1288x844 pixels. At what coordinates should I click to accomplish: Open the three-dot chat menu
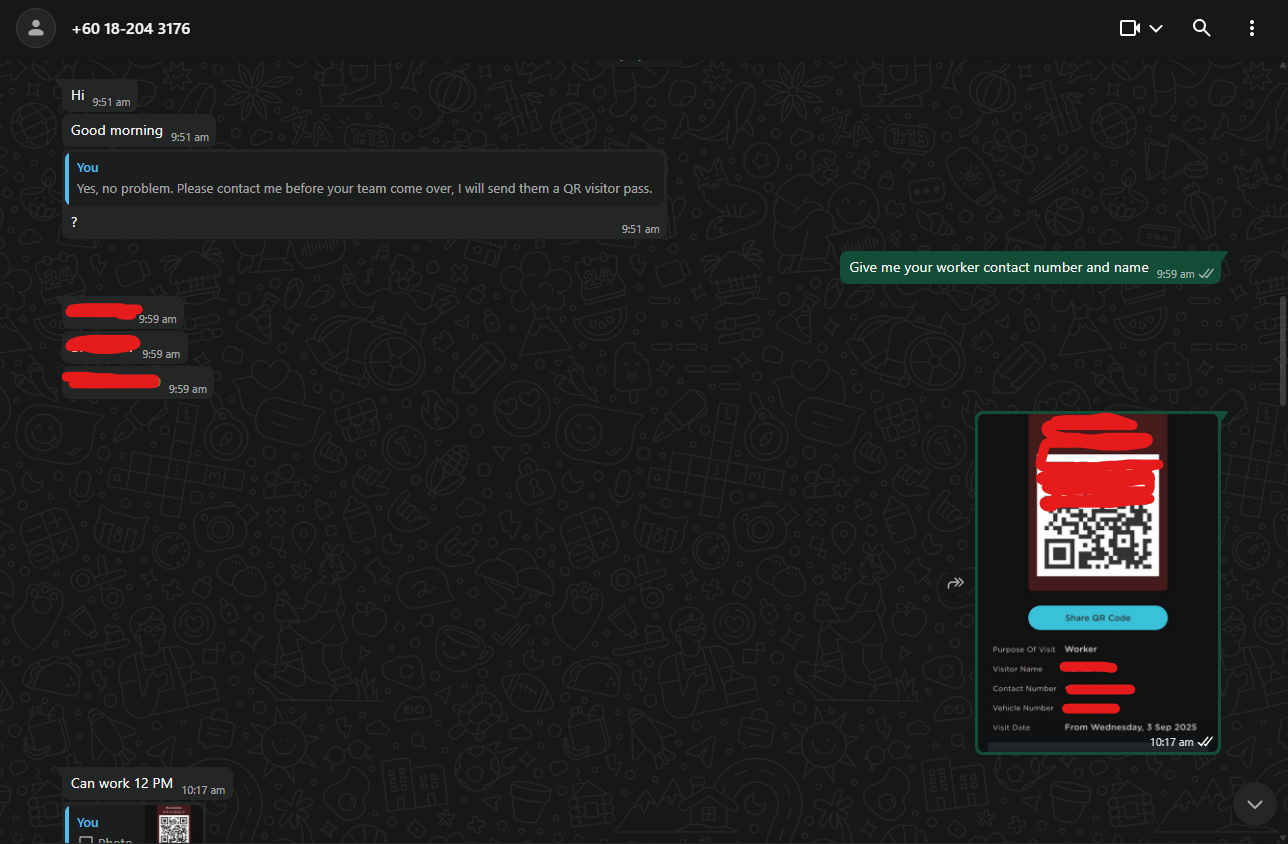[x=1252, y=28]
